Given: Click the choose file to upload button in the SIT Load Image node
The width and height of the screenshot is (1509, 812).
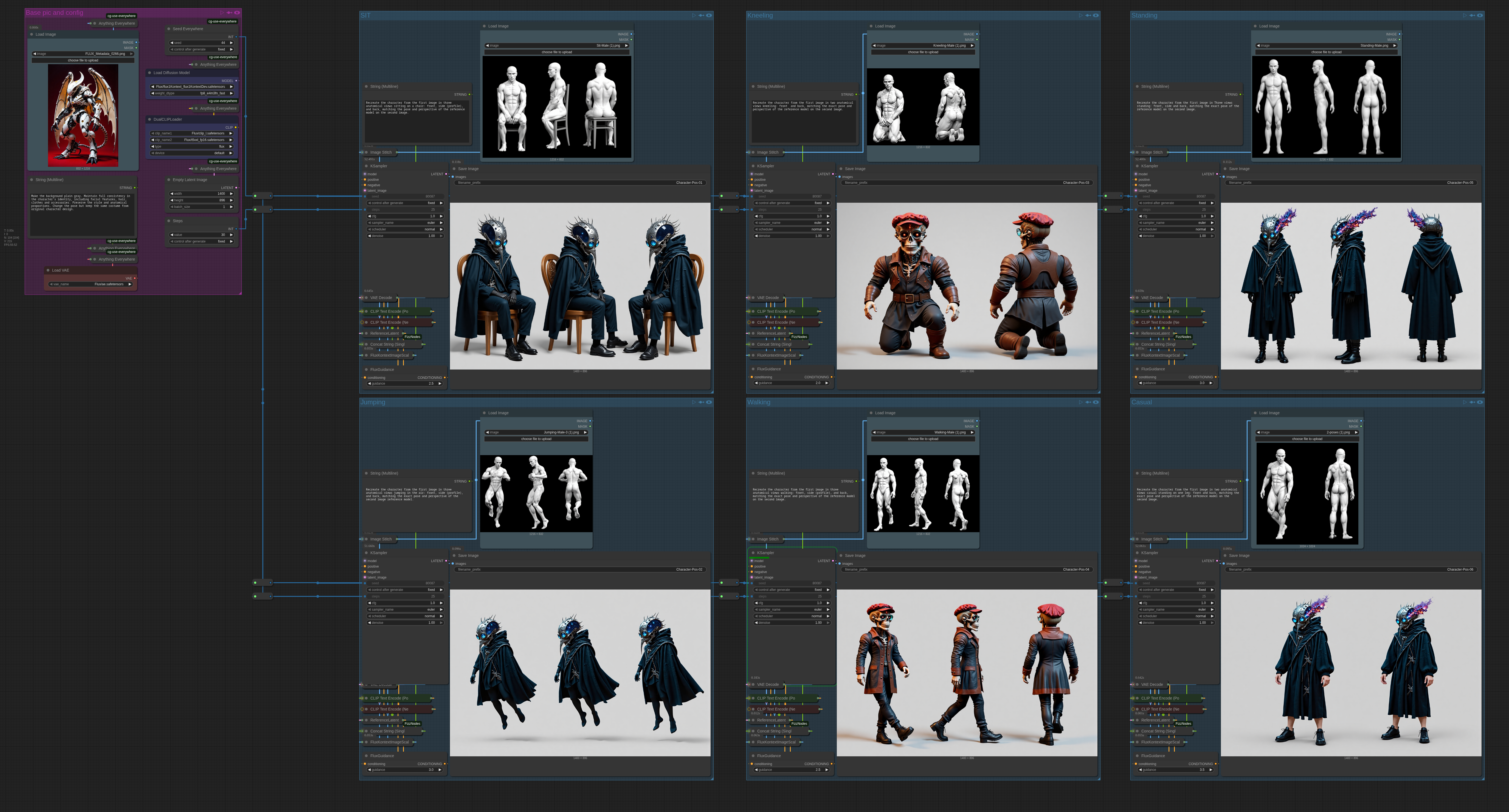Looking at the screenshot, I should click(556, 52).
